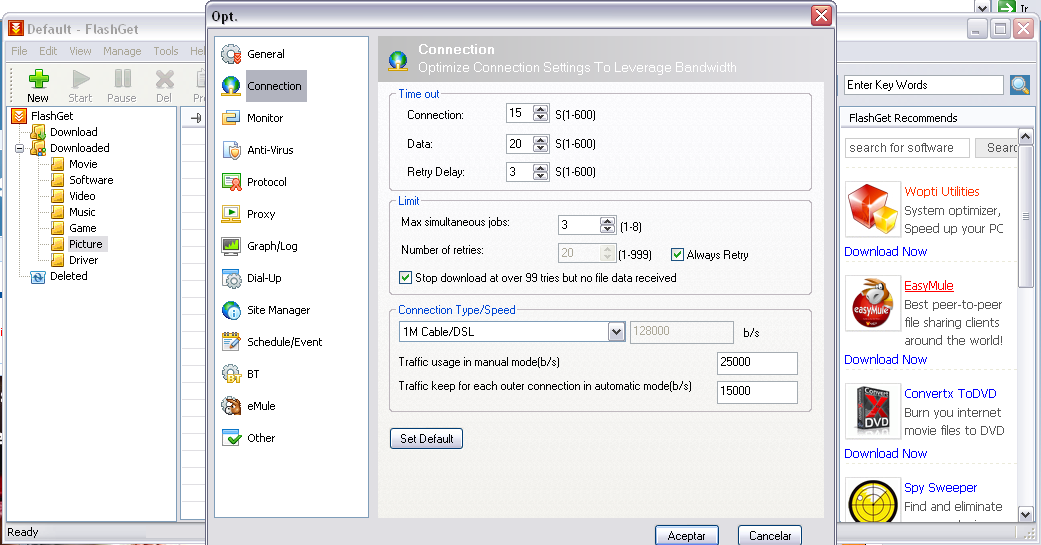The height and width of the screenshot is (545, 1041).
Task: Click the Wopti Utilities cube thumbnail
Action: pyautogui.click(x=872, y=209)
